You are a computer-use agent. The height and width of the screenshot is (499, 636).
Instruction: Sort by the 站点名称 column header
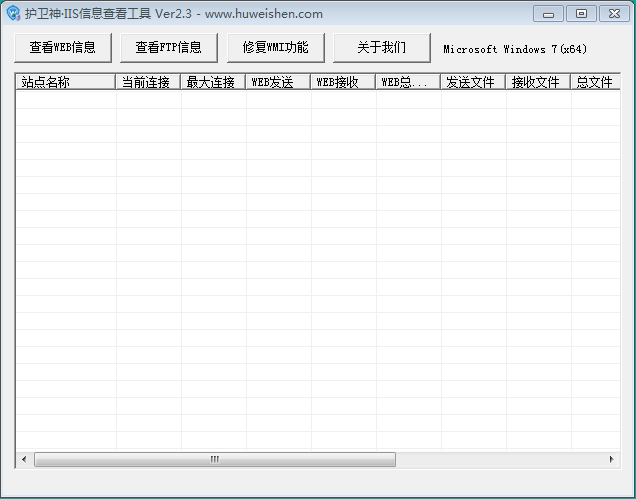(x=66, y=82)
